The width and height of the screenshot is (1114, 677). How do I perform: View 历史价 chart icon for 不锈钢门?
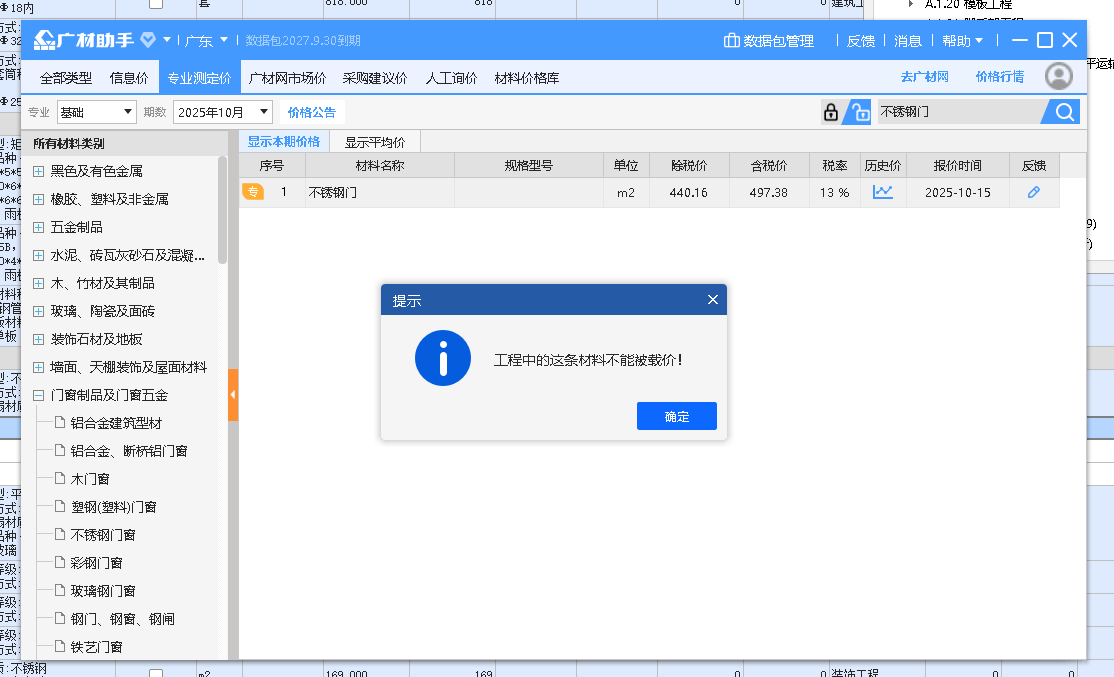[883, 192]
